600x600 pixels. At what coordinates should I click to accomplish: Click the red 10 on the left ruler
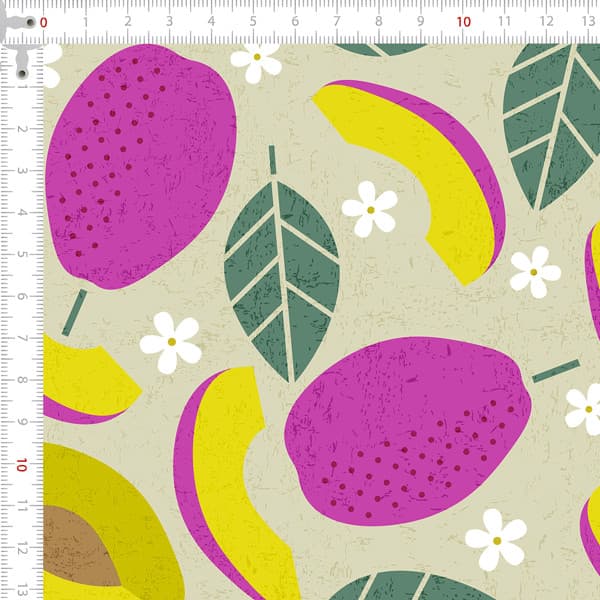(21, 465)
